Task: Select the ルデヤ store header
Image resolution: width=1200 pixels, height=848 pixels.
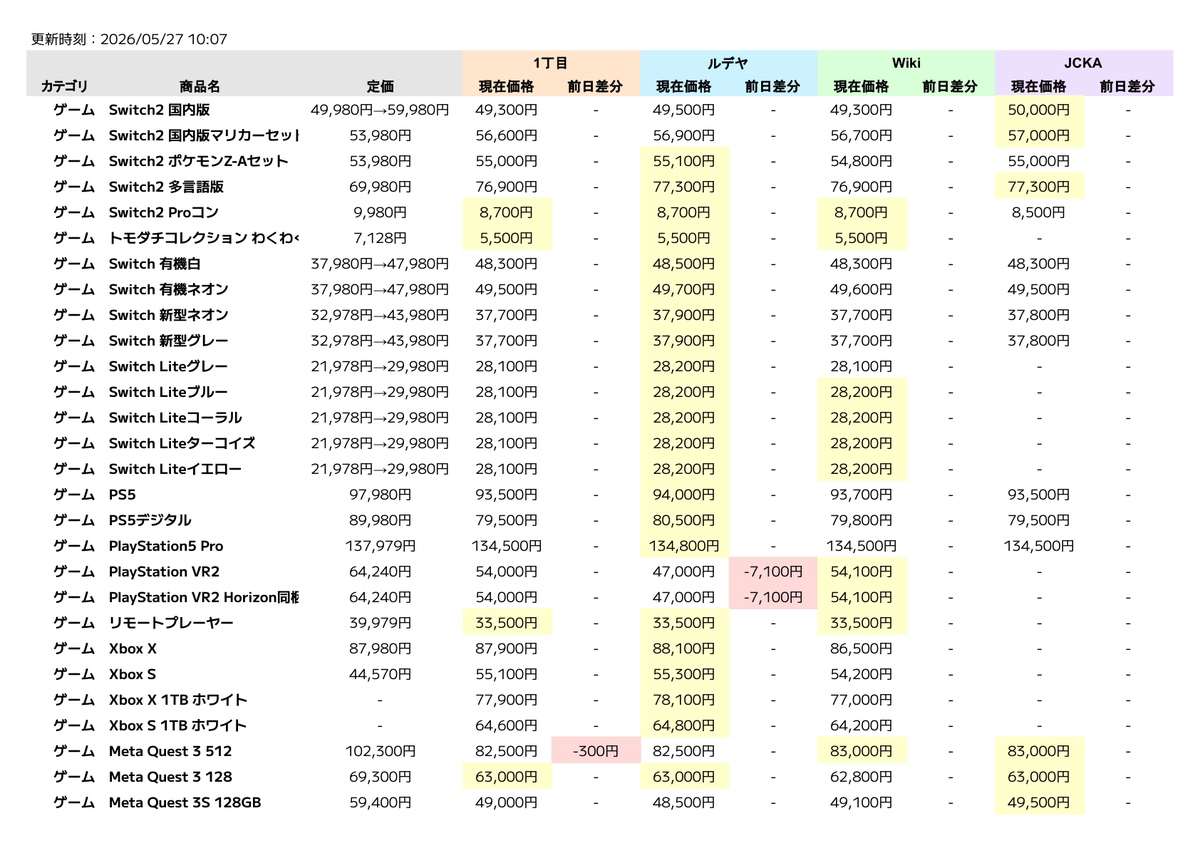Action: coord(728,62)
